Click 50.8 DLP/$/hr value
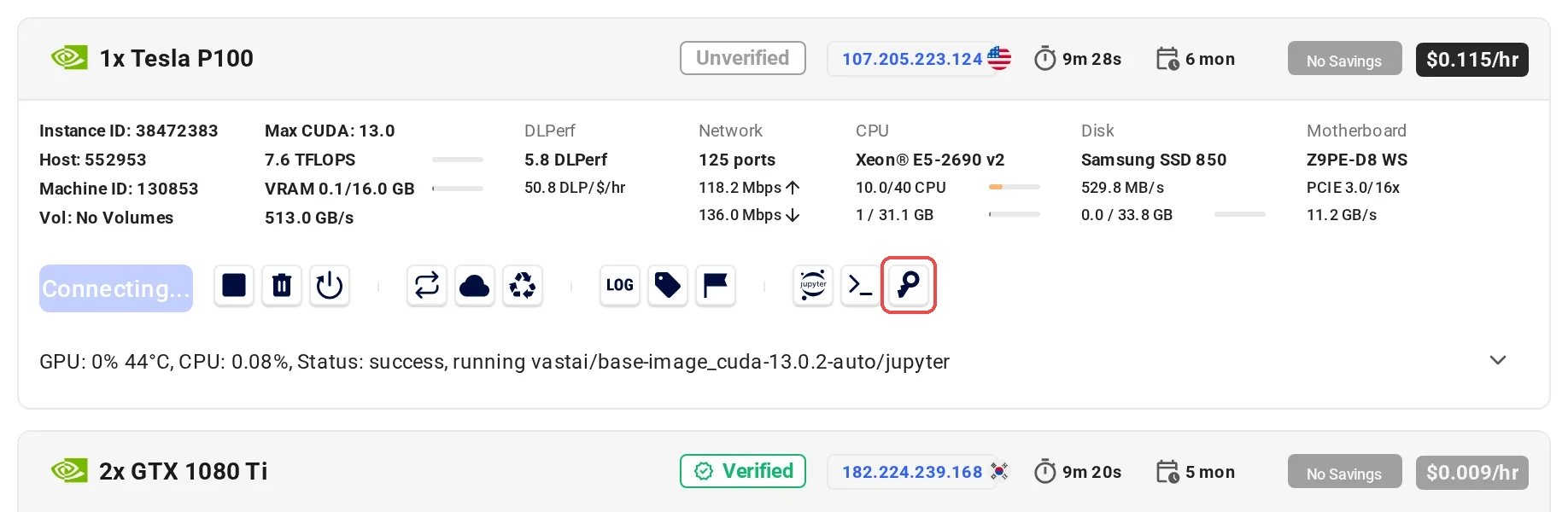The height and width of the screenshot is (512, 1568). [575, 187]
